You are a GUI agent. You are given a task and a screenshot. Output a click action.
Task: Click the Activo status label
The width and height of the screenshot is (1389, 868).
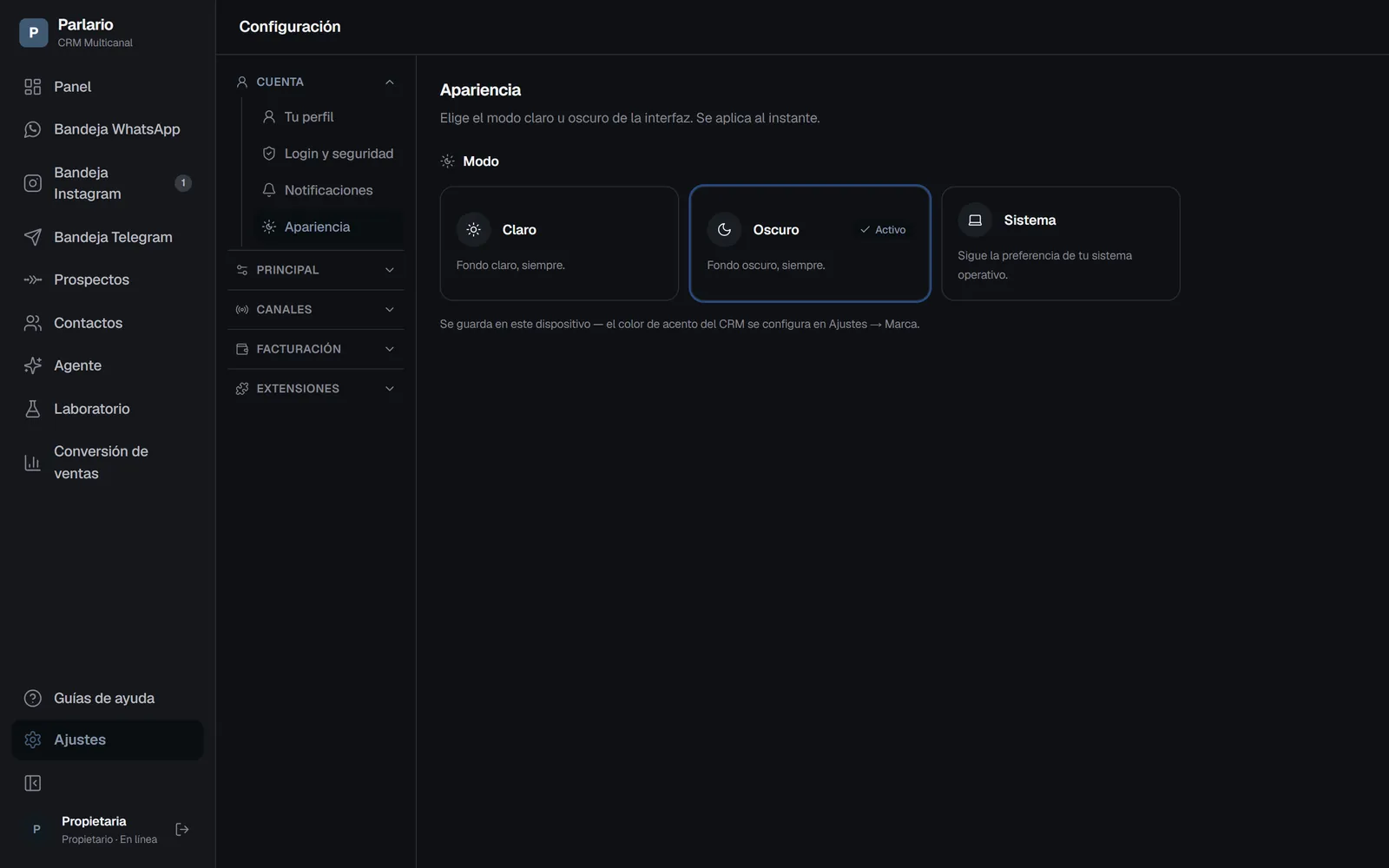[x=883, y=230]
